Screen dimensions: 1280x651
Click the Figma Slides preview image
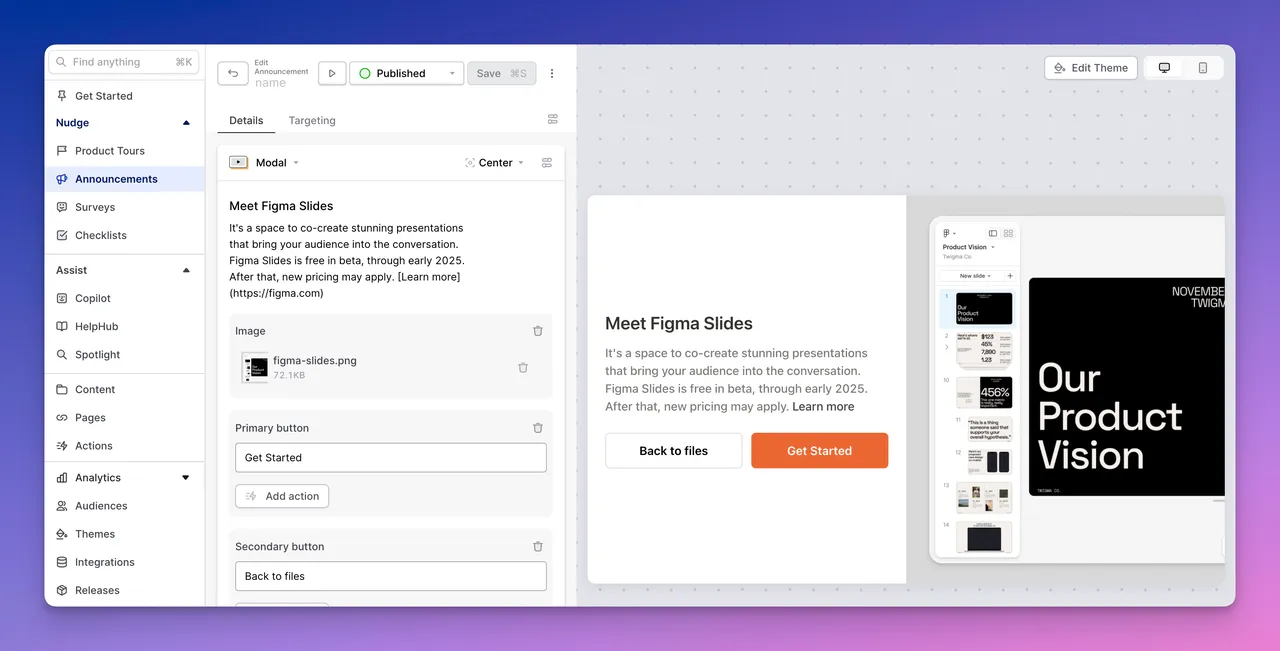1066,389
